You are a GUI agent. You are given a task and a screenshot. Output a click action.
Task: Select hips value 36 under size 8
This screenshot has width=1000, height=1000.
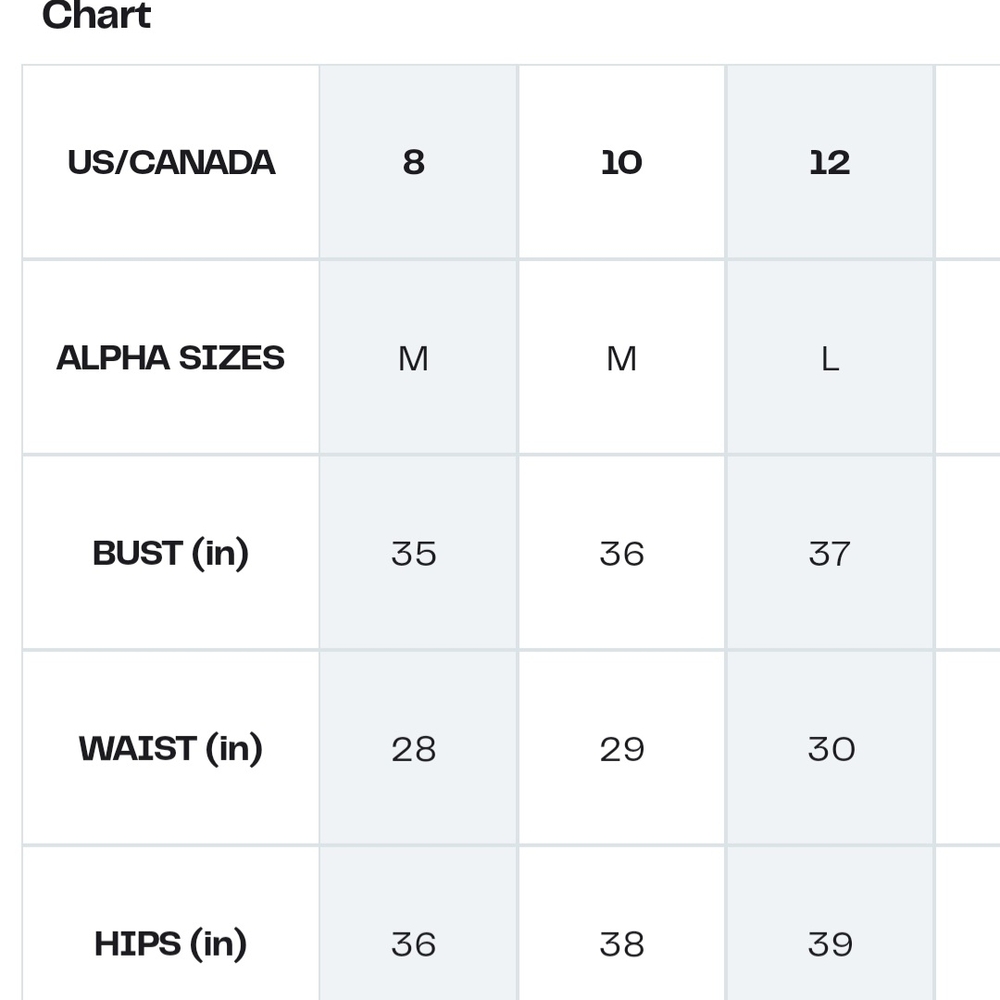[418, 943]
